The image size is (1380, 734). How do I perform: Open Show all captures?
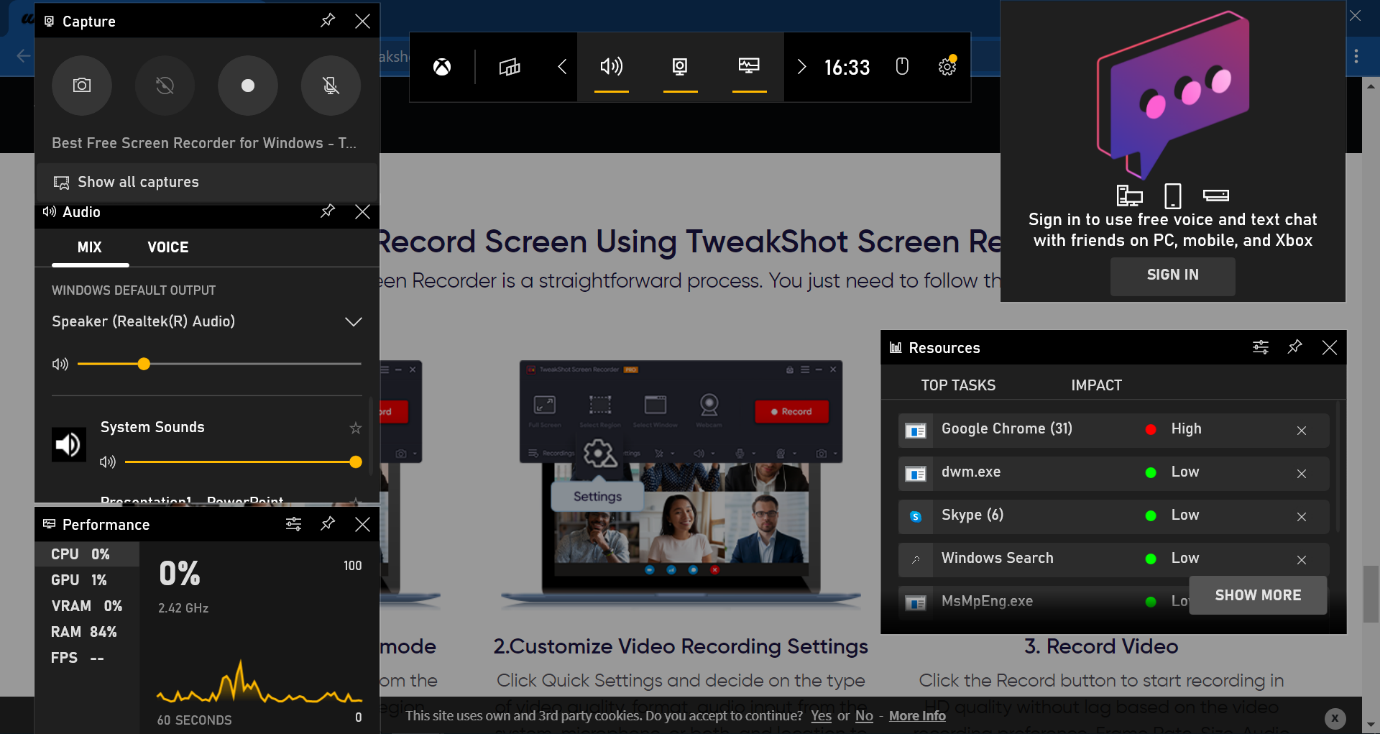coord(207,182)
